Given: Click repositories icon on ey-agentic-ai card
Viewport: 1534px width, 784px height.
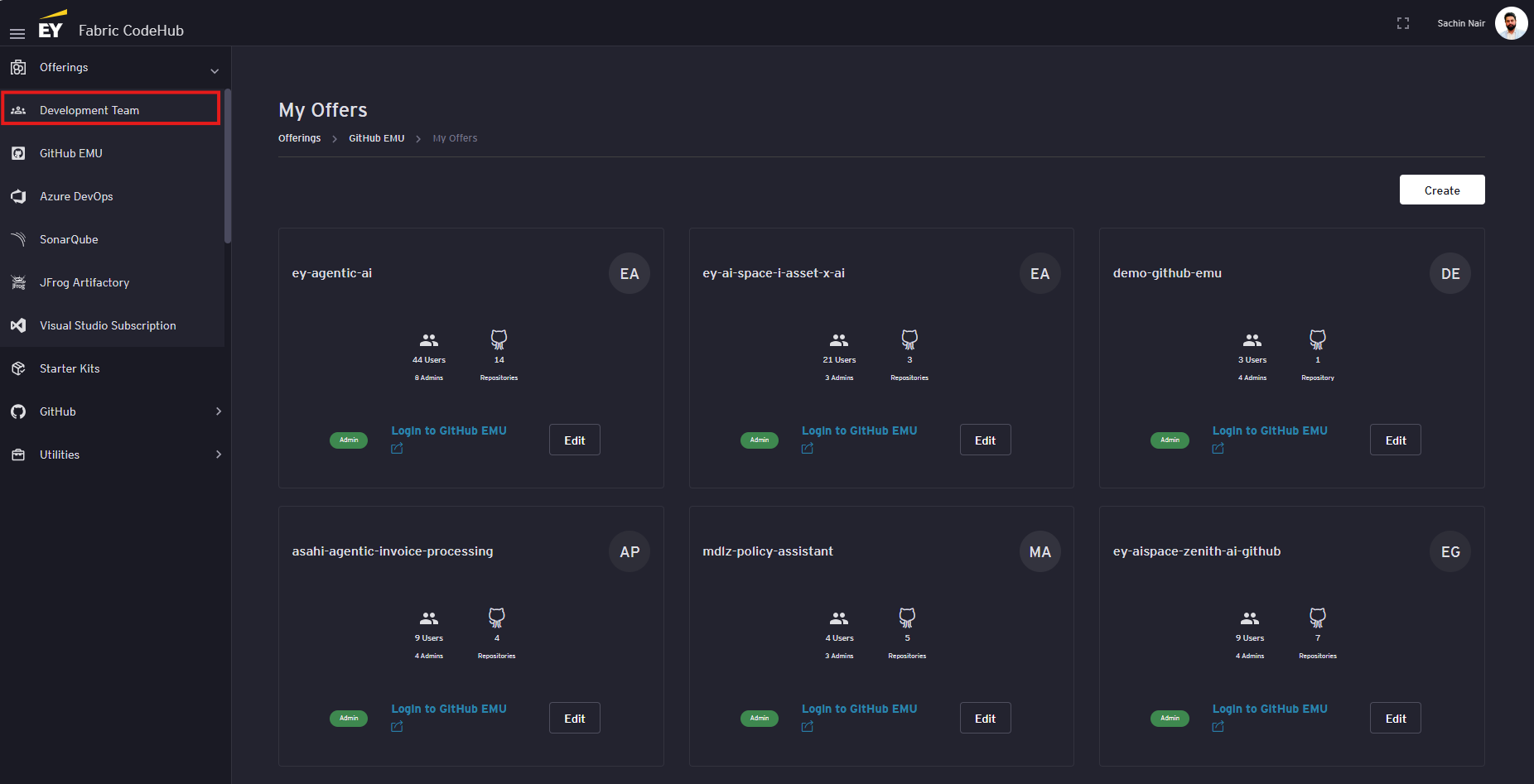Looking at the screenshot, I should (x=499, y=339).
